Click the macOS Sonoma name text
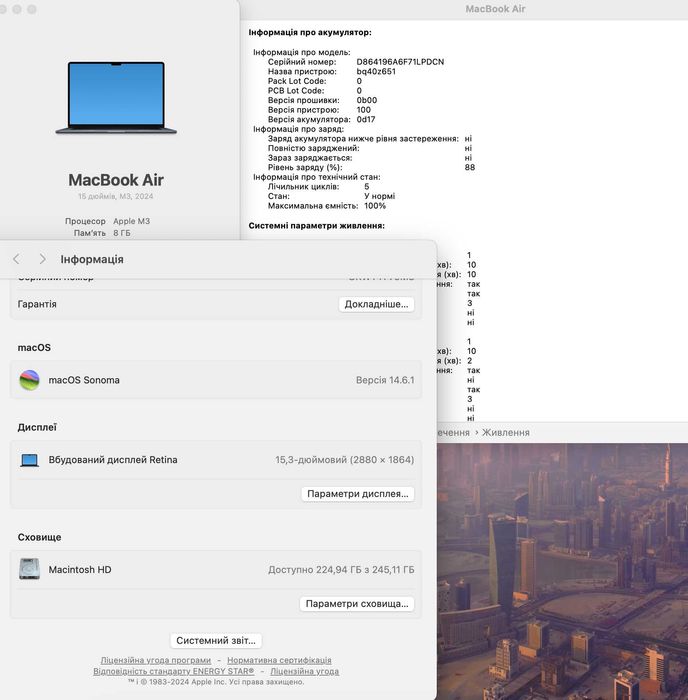The image size is (688, 700). [84, 380]
